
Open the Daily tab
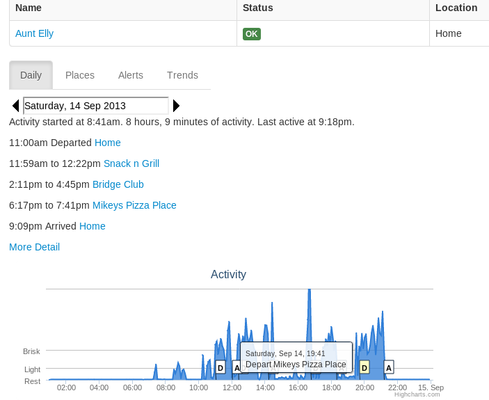[31, 75]
